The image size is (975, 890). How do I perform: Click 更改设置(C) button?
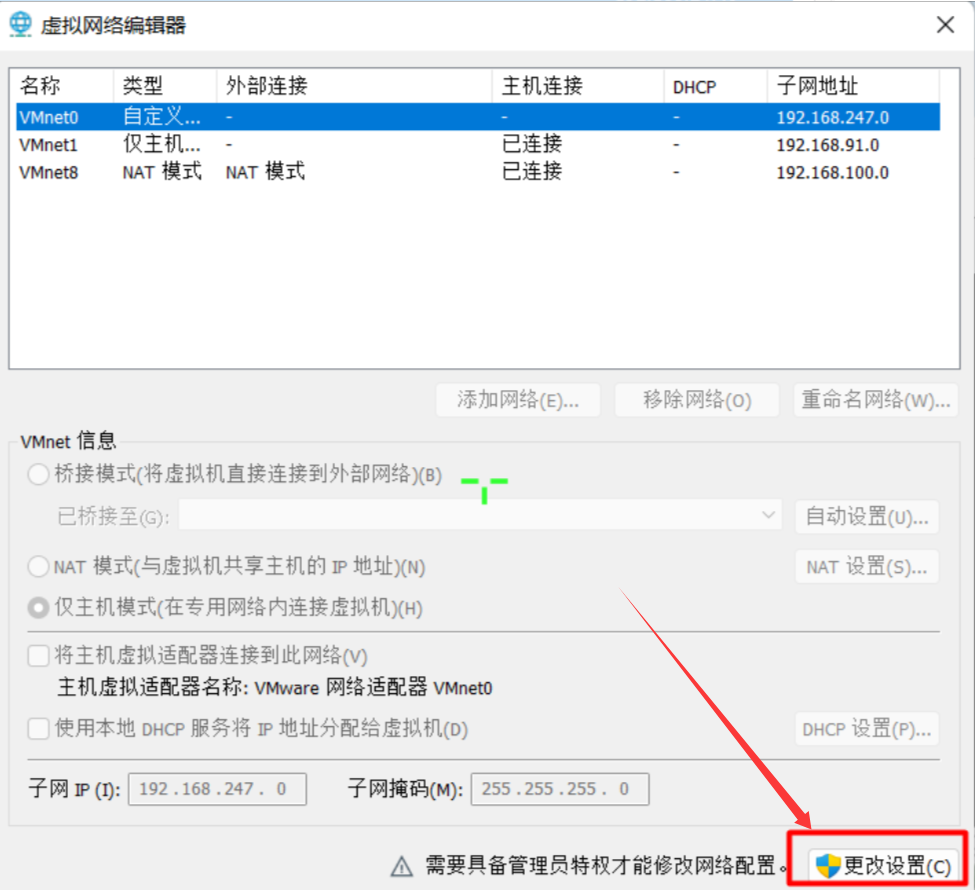tap(883, 866)
